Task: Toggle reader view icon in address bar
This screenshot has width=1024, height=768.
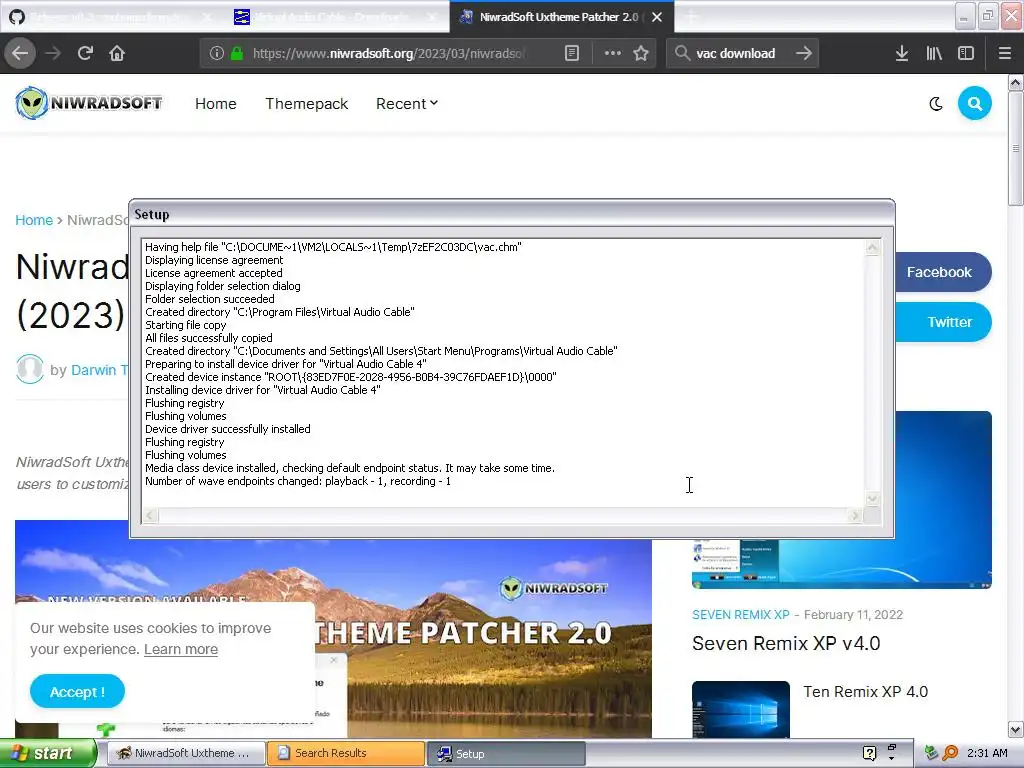Action: [571, 54]
